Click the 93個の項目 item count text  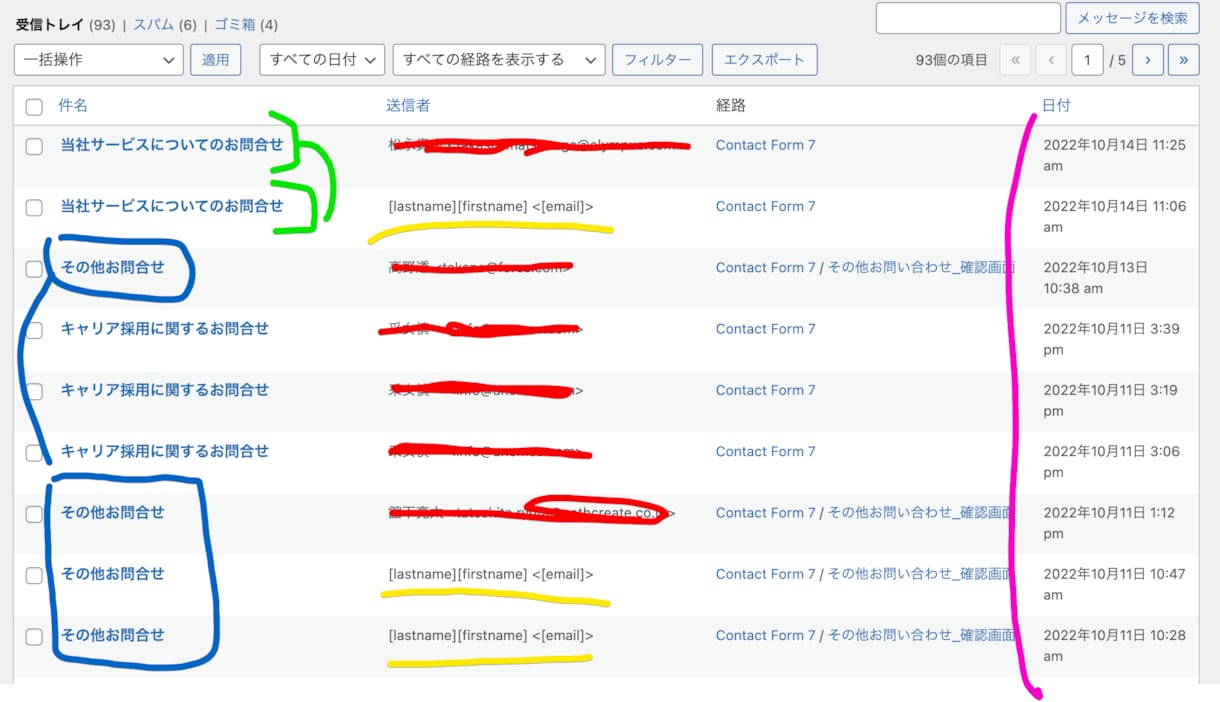[952, 60]
